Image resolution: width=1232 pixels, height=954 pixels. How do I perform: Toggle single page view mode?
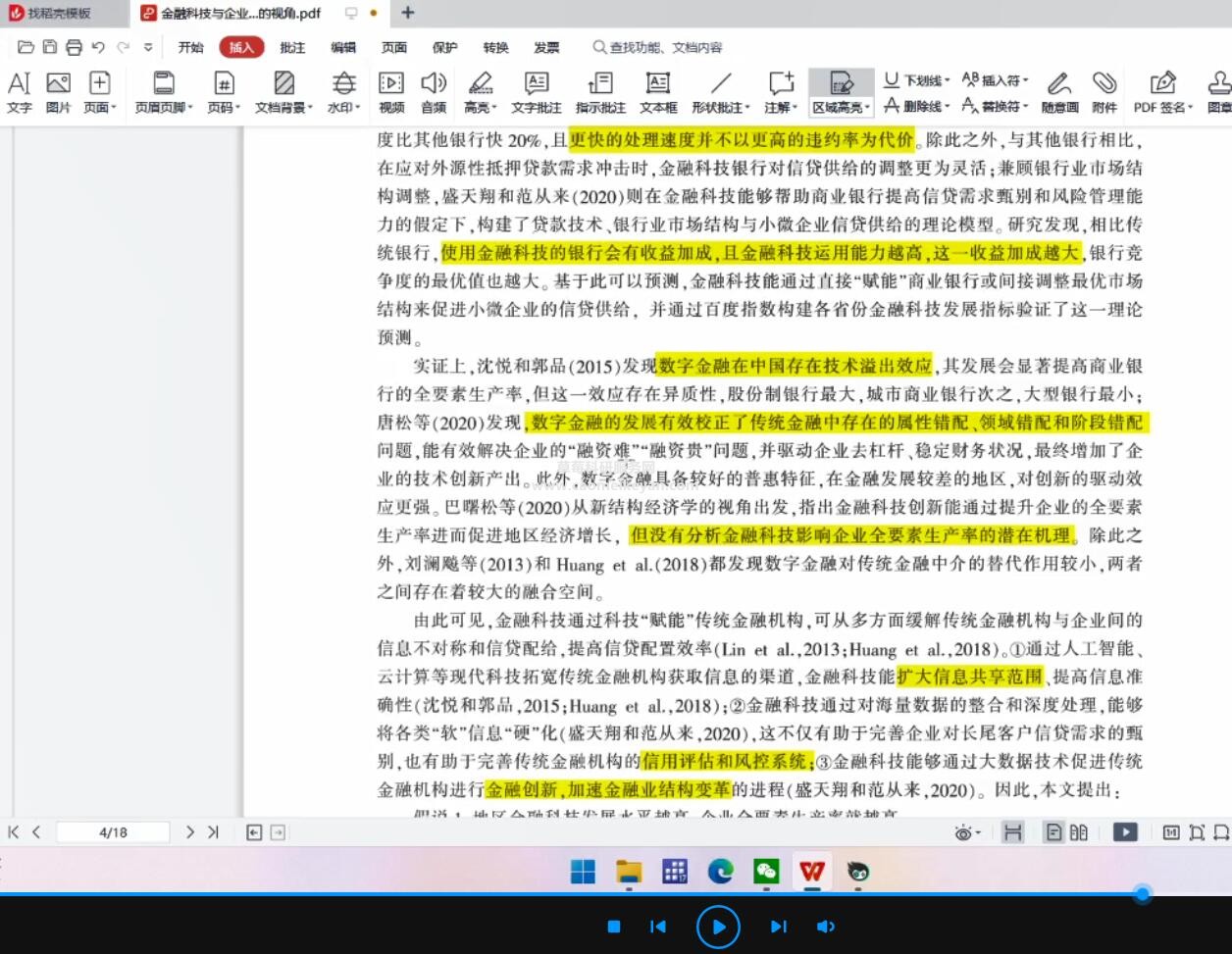point(1053,832)
